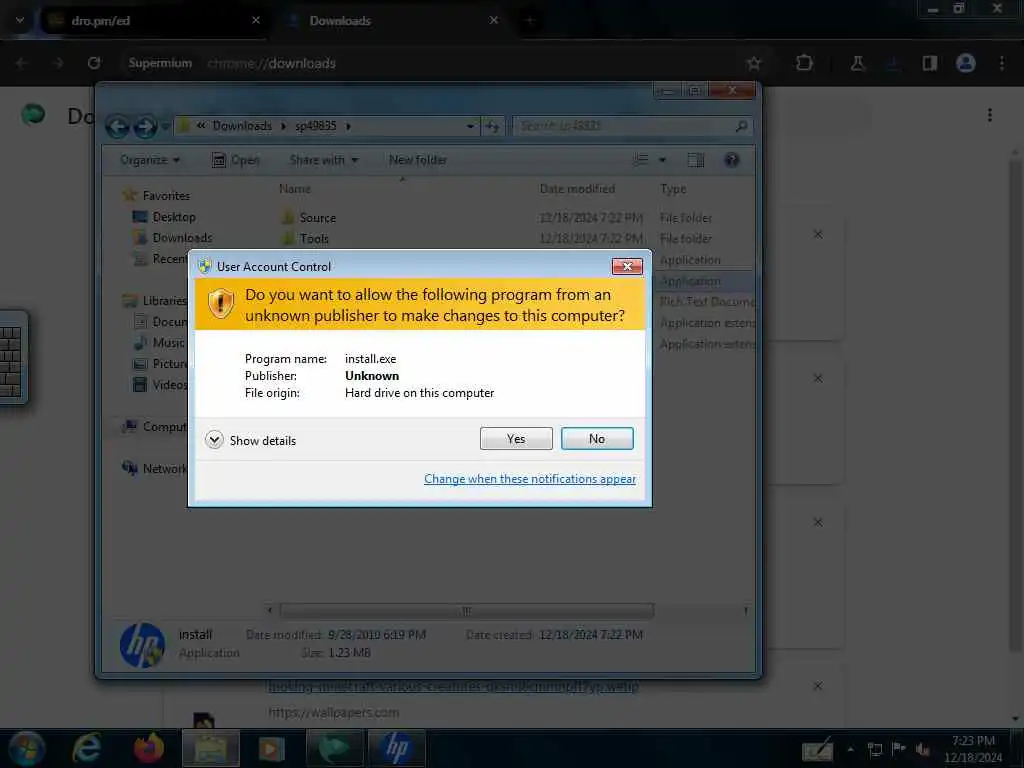Open Windows Explorer from the taskbar

tap(210, 748)
